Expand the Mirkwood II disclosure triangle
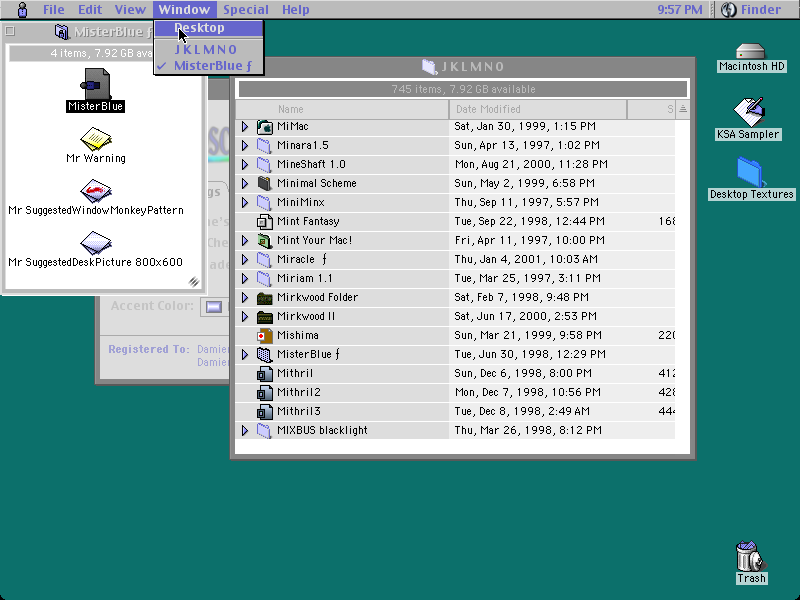The width and height of the screenshot is (800, 600). coord(245,316)
